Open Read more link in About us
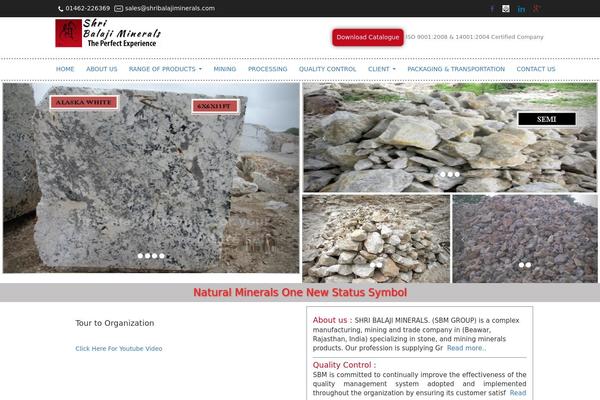600x400 pixels. pyautogui.click(x=466, y=348)
